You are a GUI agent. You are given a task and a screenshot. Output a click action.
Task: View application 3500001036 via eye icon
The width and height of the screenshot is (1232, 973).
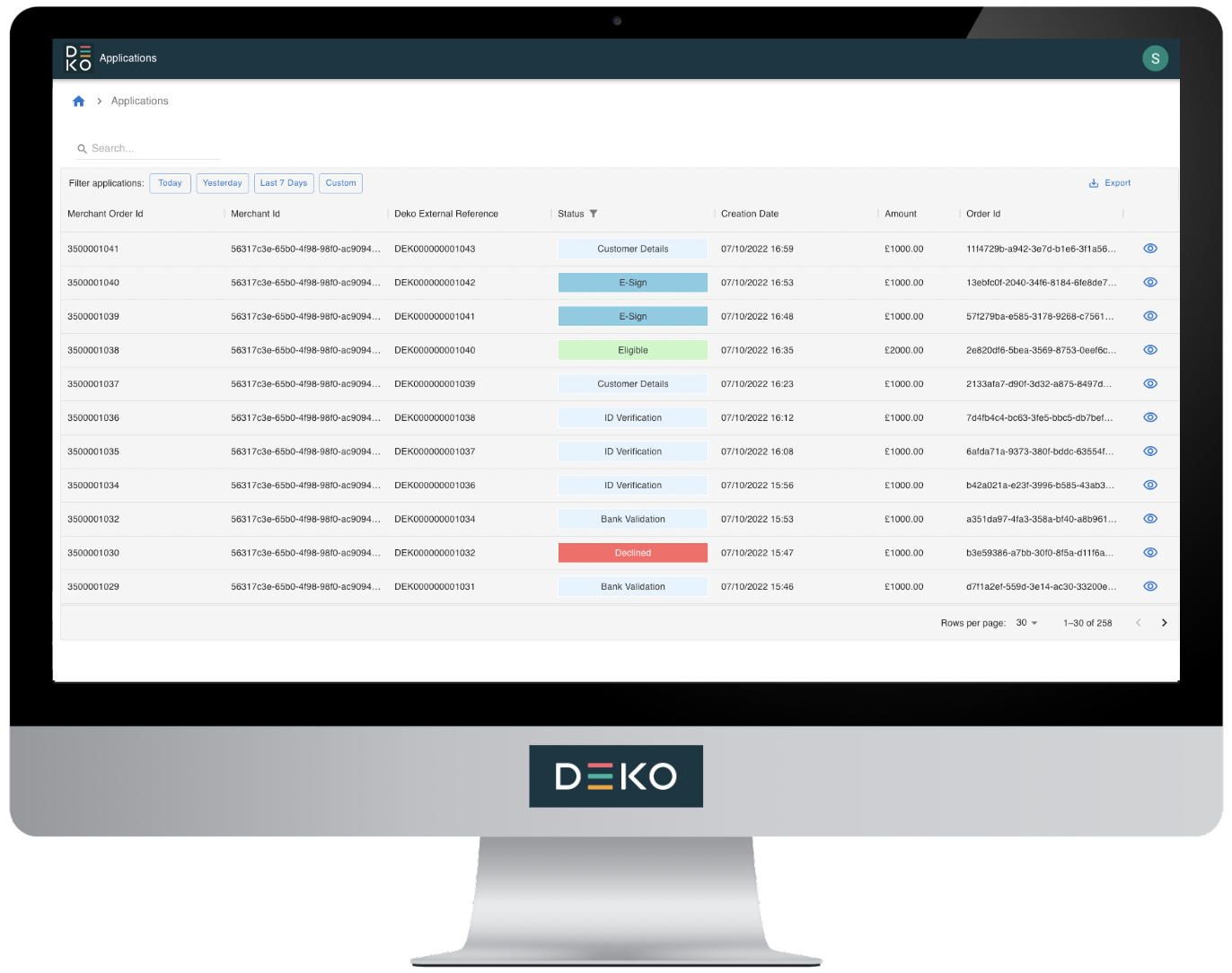point(1150,417)
